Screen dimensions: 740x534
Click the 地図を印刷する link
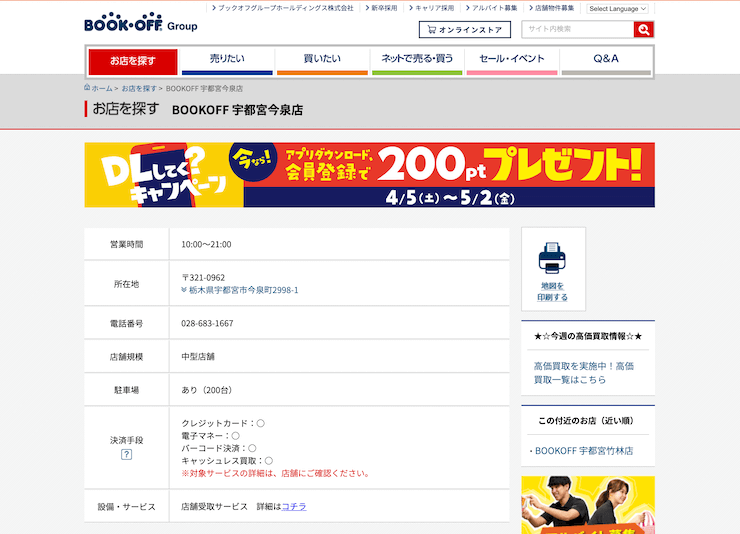[552, 292]
